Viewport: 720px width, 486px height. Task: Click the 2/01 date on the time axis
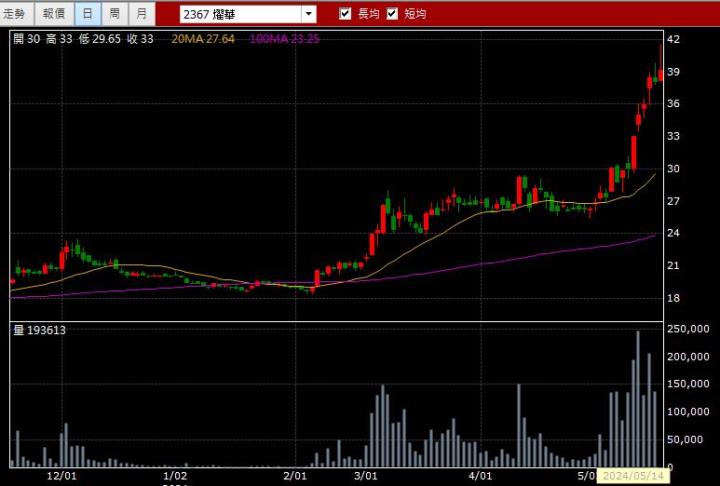click(294, 477)
